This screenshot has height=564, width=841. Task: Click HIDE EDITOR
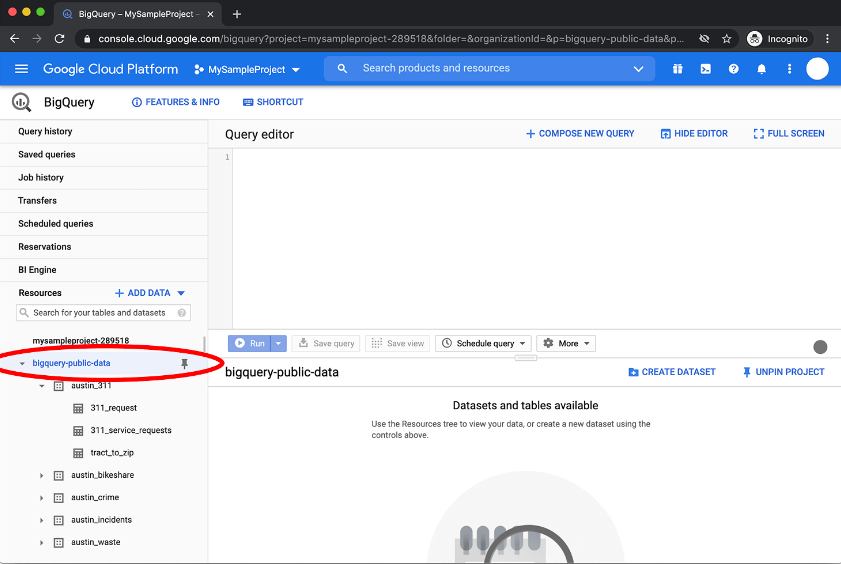point(694,133)
